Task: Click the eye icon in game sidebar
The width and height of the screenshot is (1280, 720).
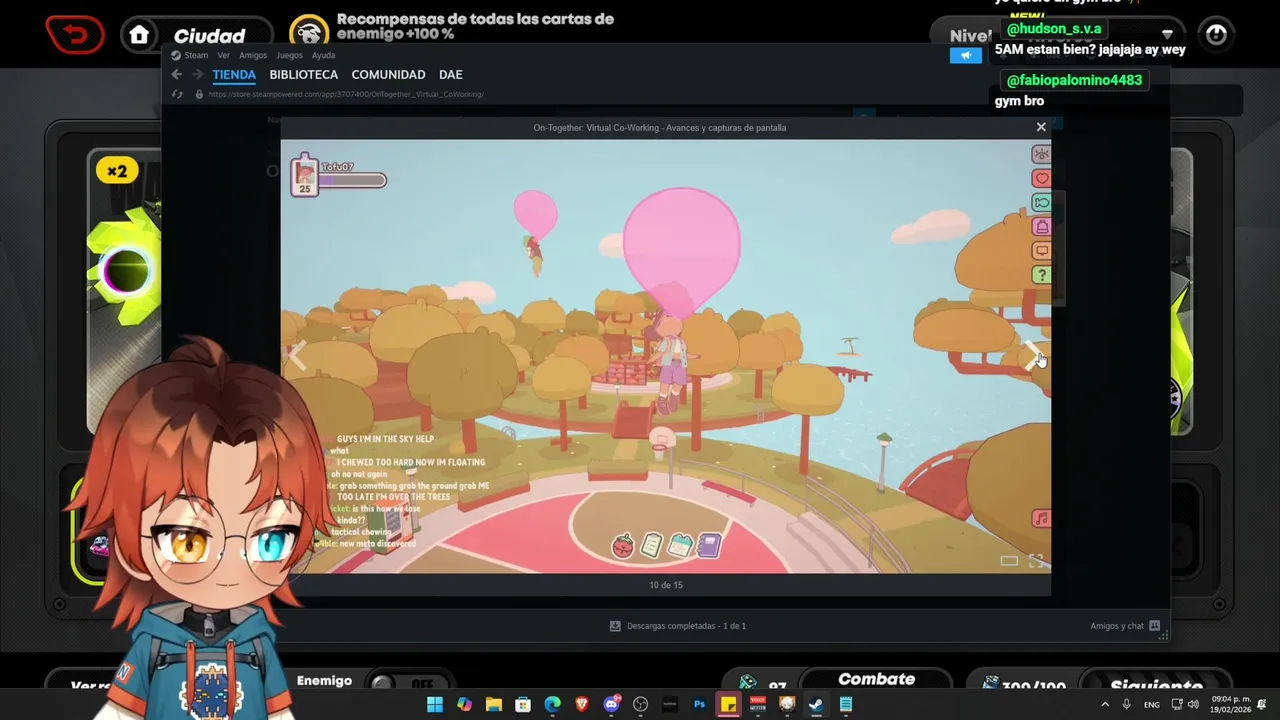Action: coord(1041,154)
